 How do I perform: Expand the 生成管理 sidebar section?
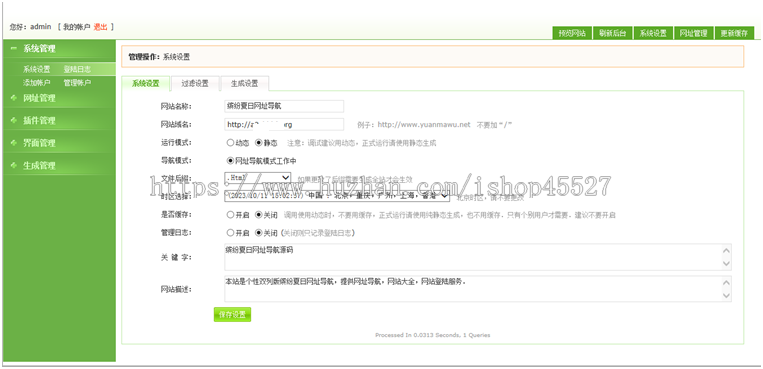(x=39, y=166)
